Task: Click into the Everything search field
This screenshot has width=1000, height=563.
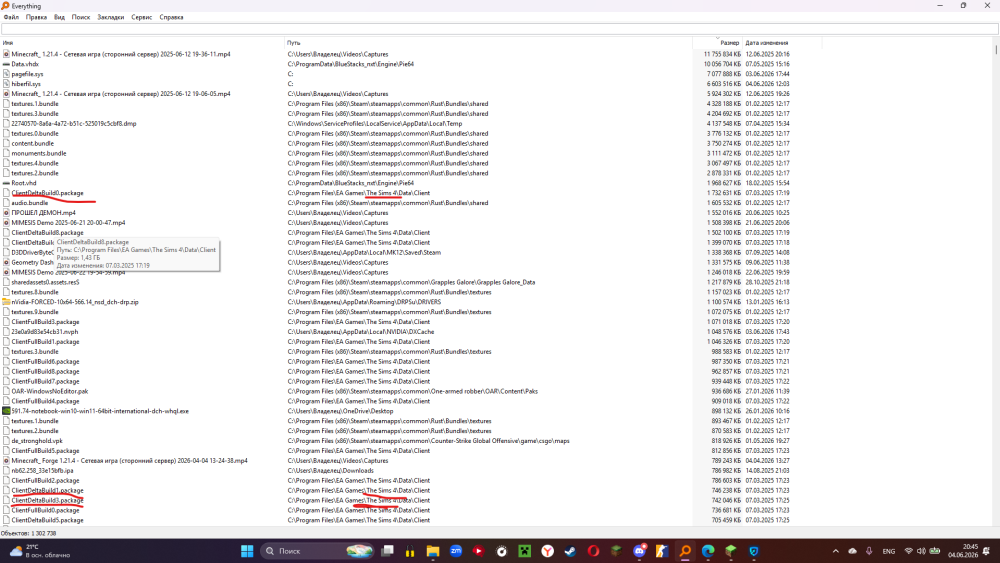Action: click(x=499, y=29)
